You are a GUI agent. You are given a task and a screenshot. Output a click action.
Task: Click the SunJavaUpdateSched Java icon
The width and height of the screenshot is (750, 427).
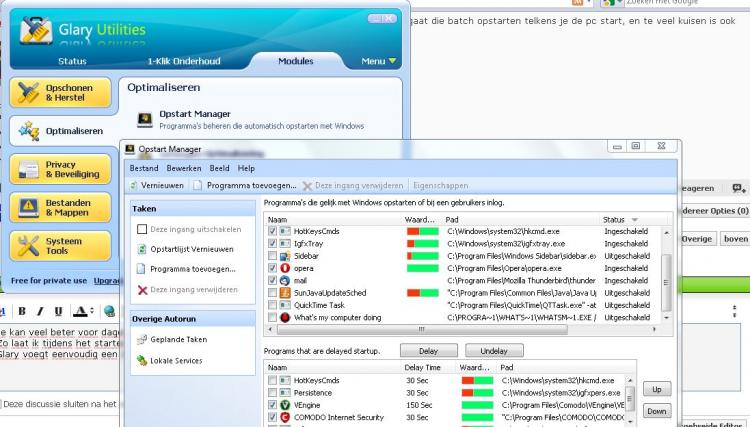(x=285, y=293)
